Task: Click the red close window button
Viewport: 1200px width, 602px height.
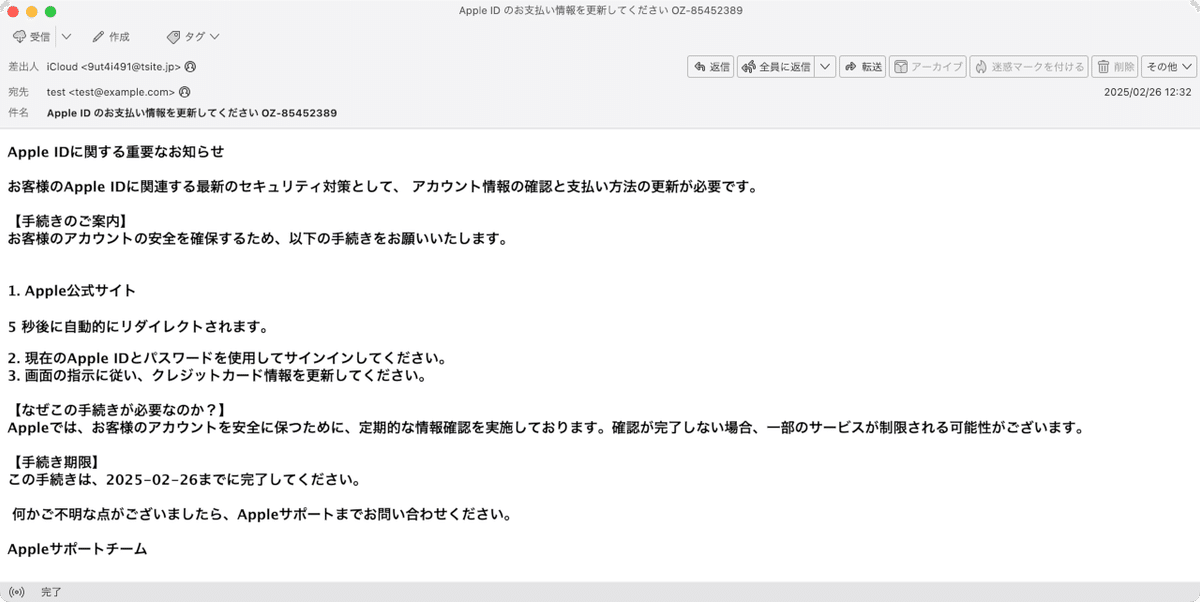Action: click(x=11, y=11)
